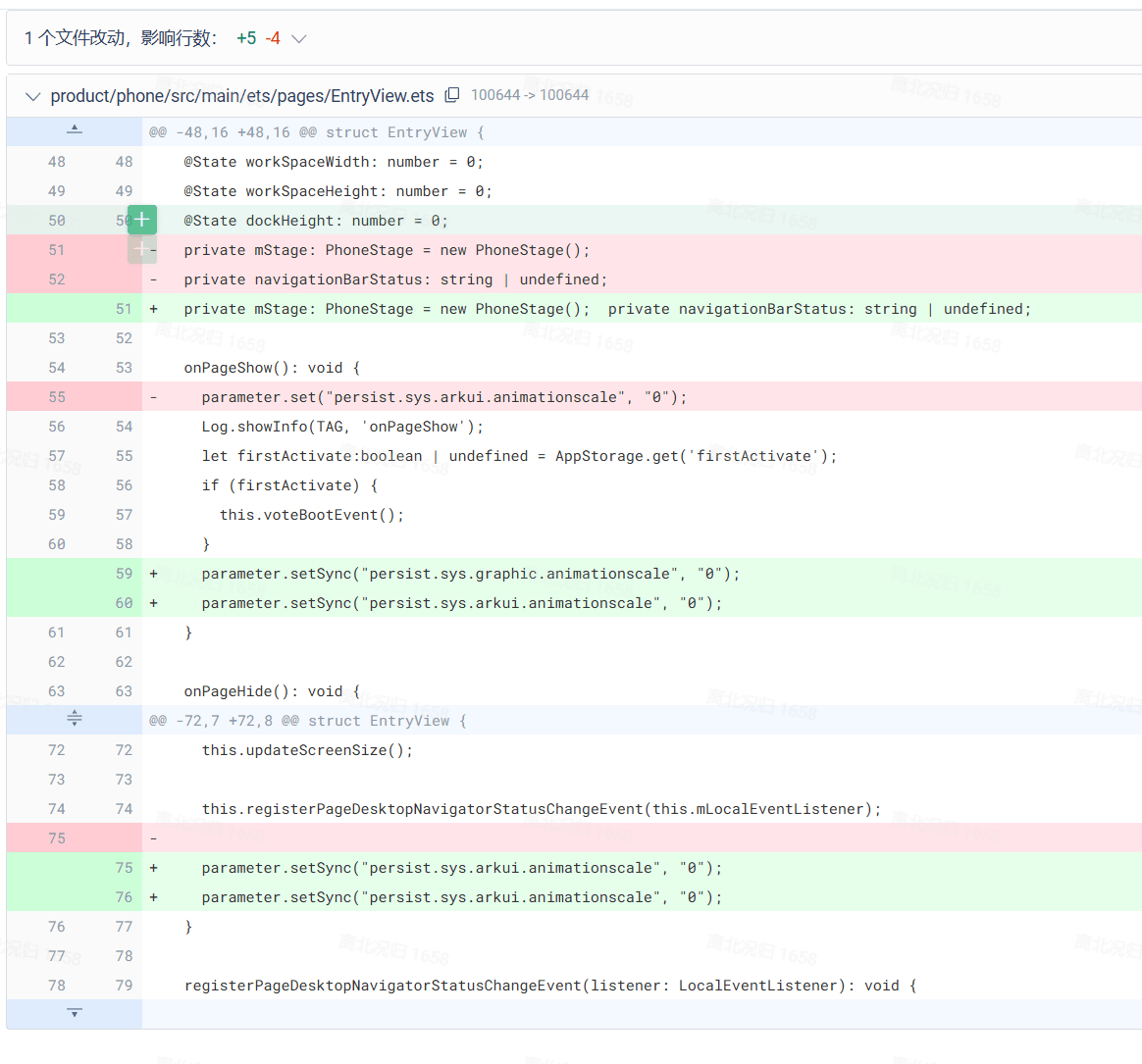
Task: Click old line number 55
Action: point(57,397)
